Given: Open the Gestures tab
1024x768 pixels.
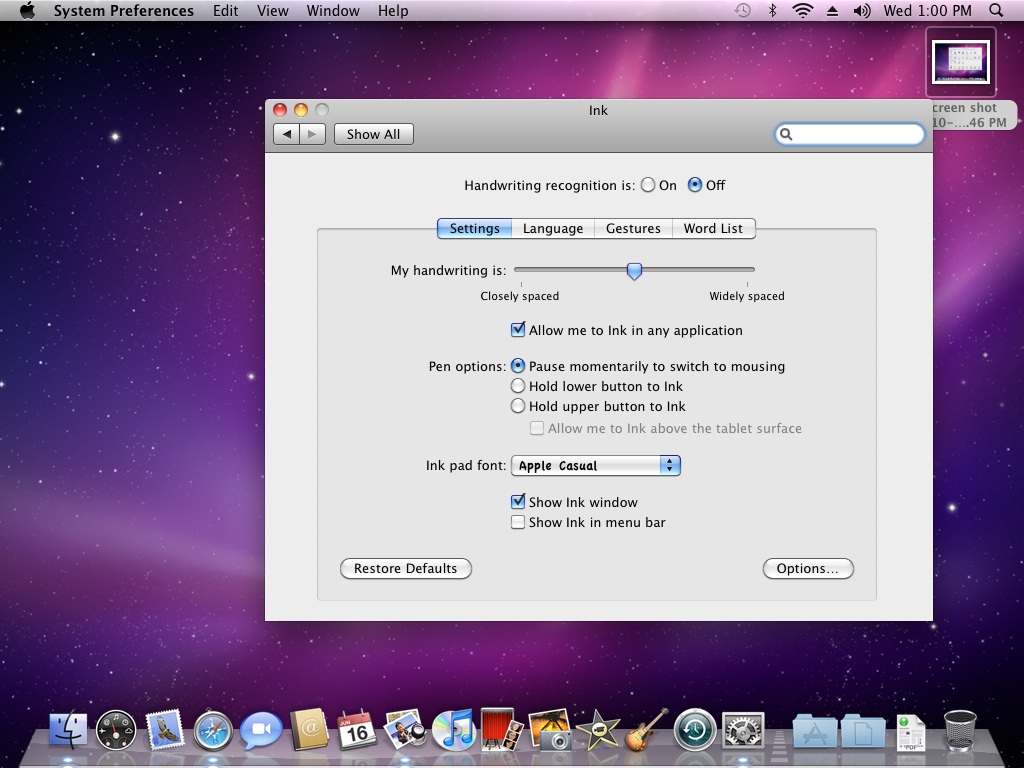Looking at the screenshot, I should click(633, 229).
